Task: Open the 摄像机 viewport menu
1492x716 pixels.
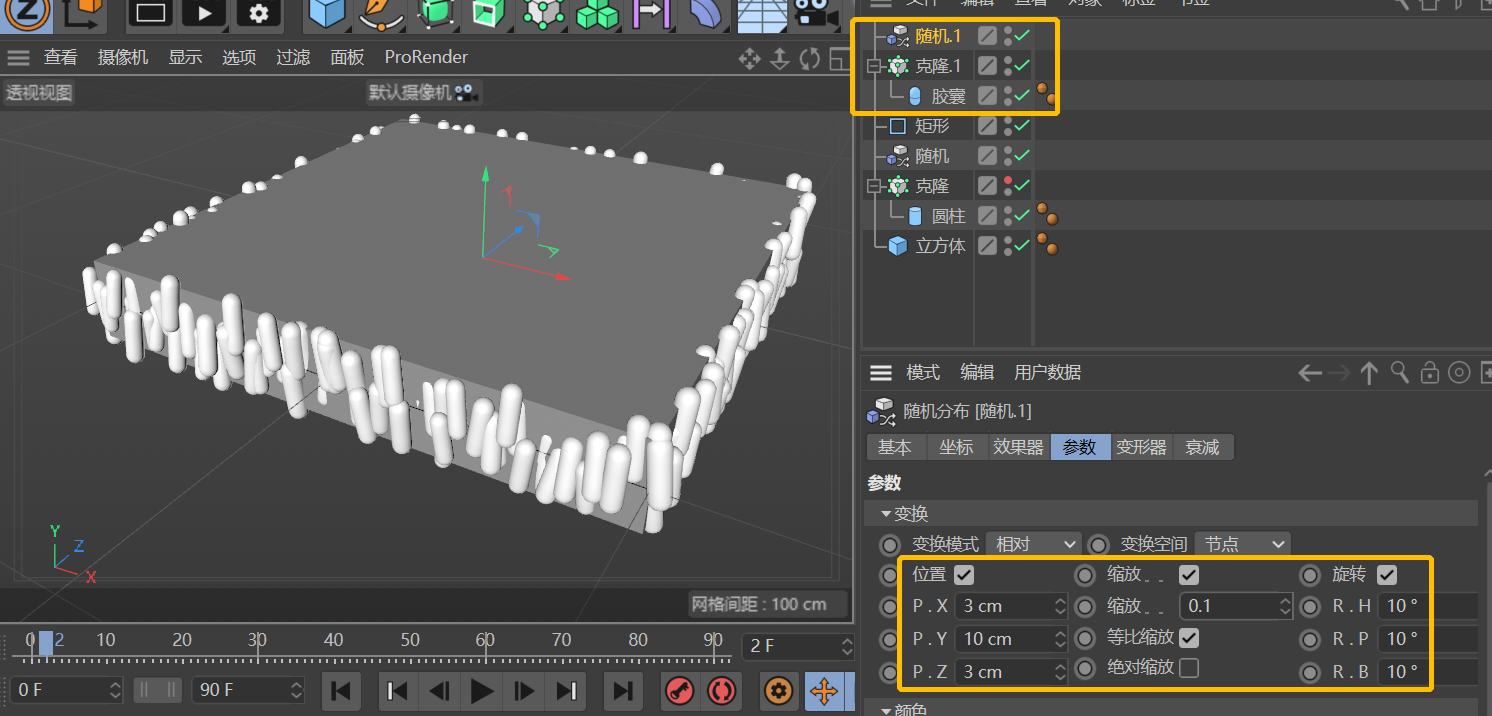Action: [x=122, y=58]
